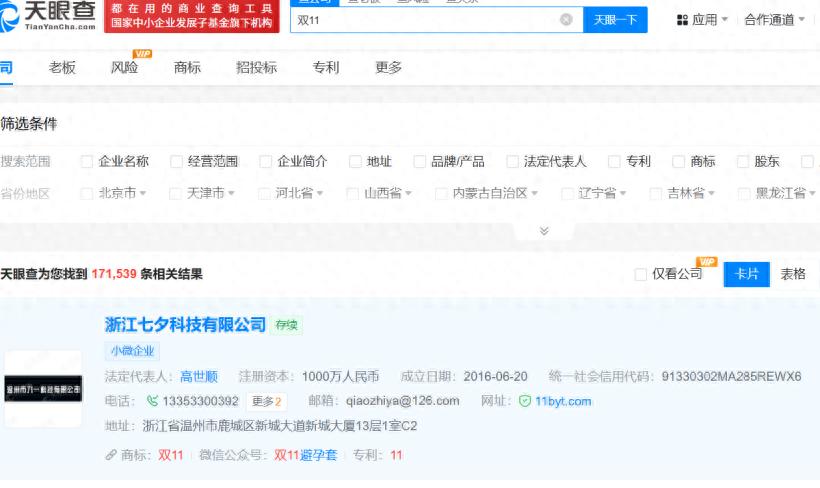The height and width of the screenshot is (488, 820).
Task: Check the 企业简介 search scope box
Action: (x=266, y=162)
